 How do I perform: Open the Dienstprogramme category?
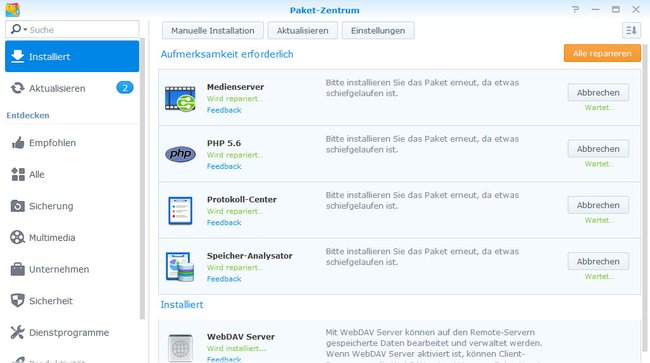[x=72, y=332]
